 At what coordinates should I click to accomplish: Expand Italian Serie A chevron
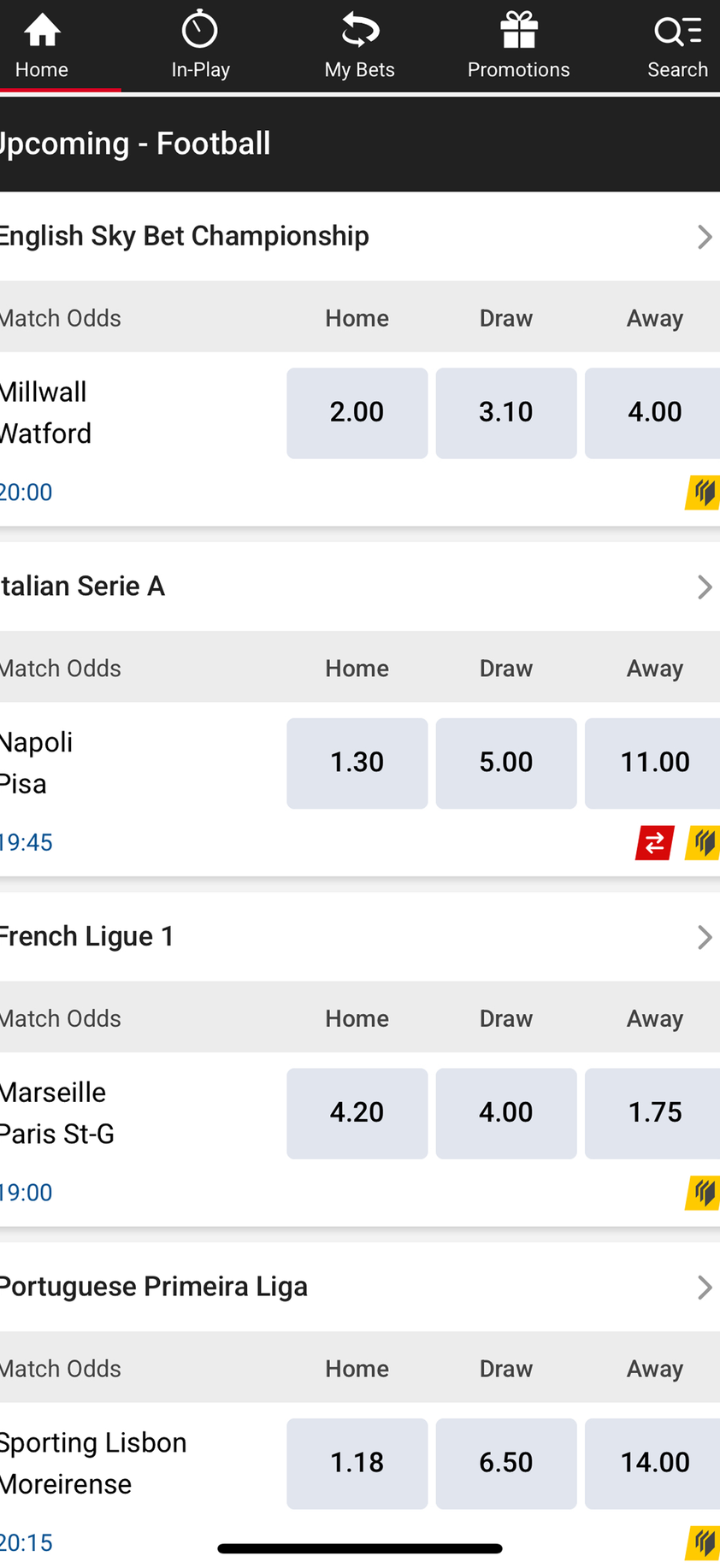pos(704,587)
